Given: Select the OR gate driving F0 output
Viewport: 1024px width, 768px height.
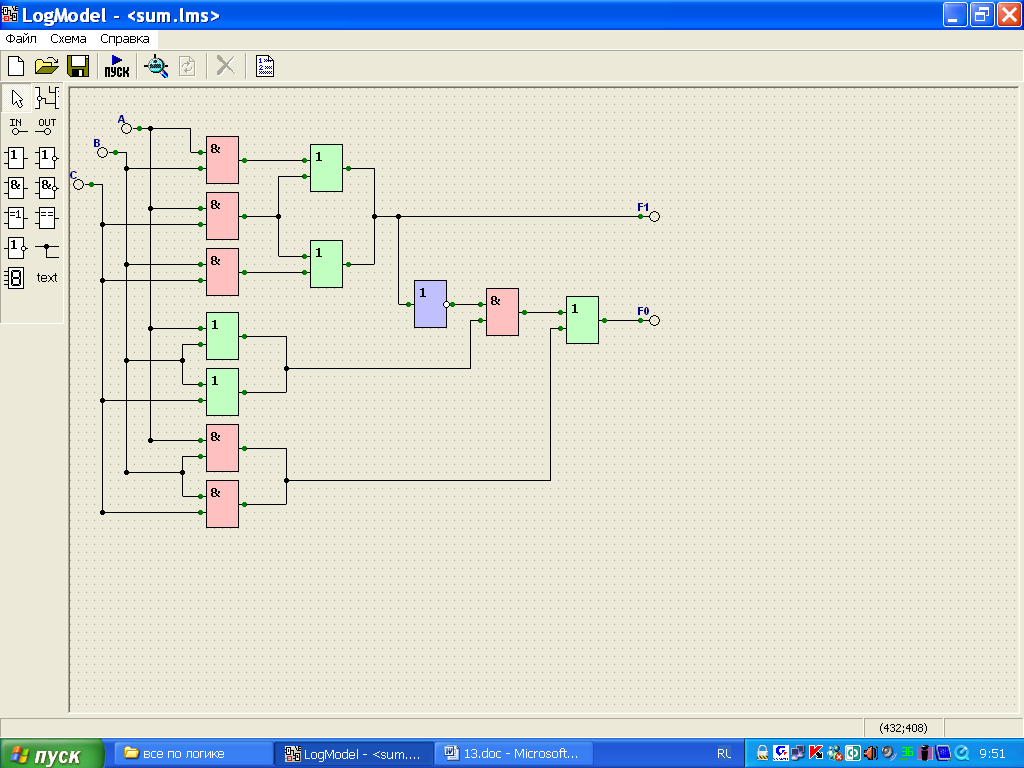Looking at the screenshot, I should [582, 320].
